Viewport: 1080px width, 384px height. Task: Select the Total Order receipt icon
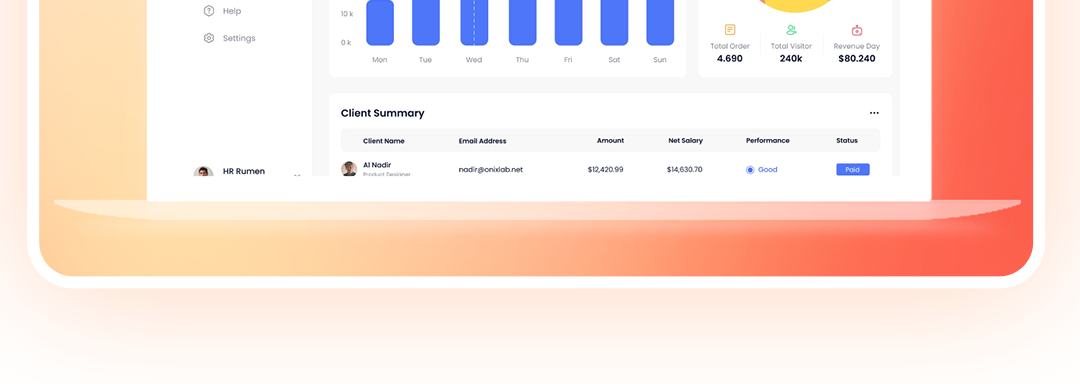[x=729, y=30]
